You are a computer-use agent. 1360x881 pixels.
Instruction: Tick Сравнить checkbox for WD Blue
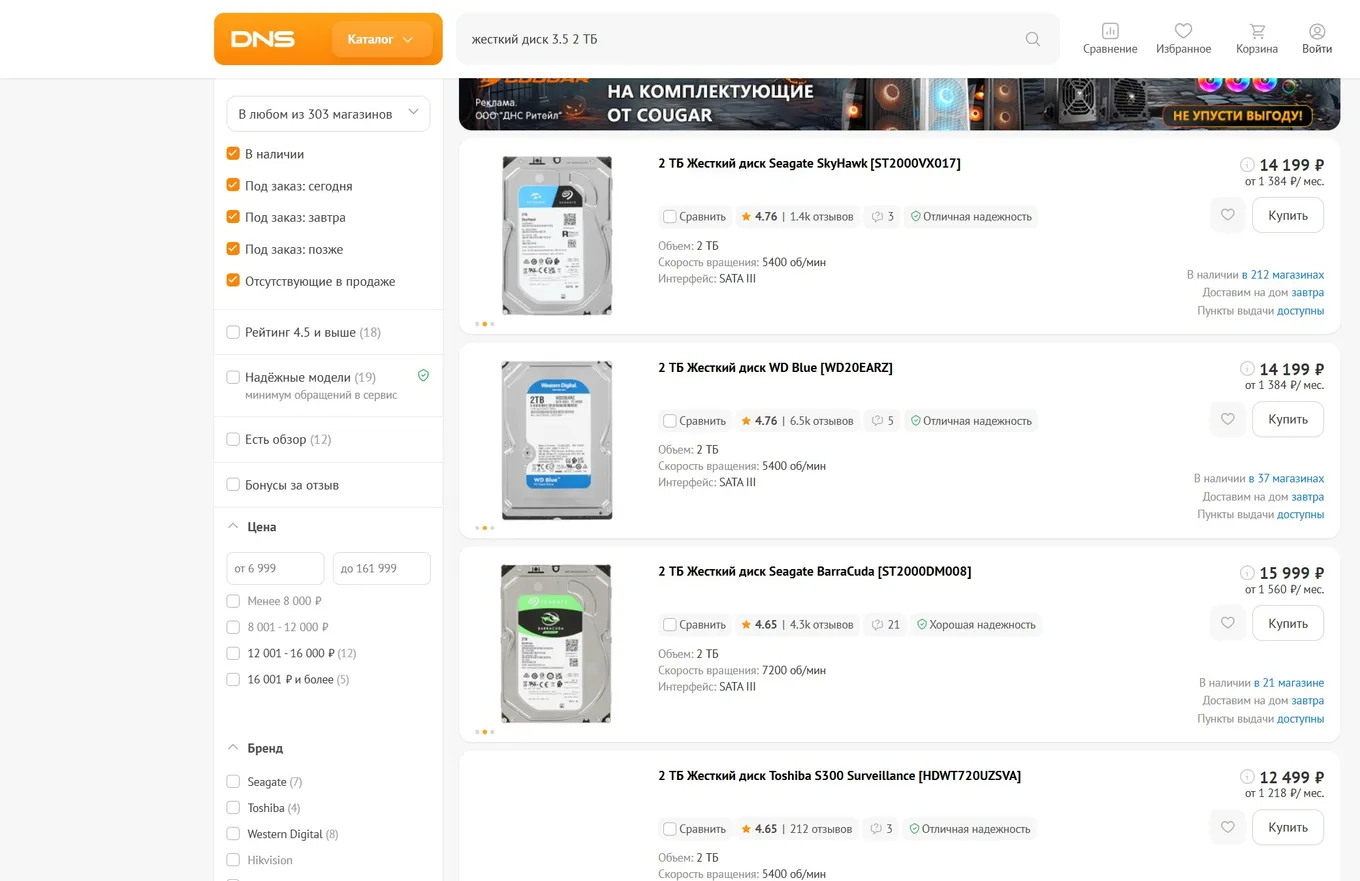click(670, 421)
